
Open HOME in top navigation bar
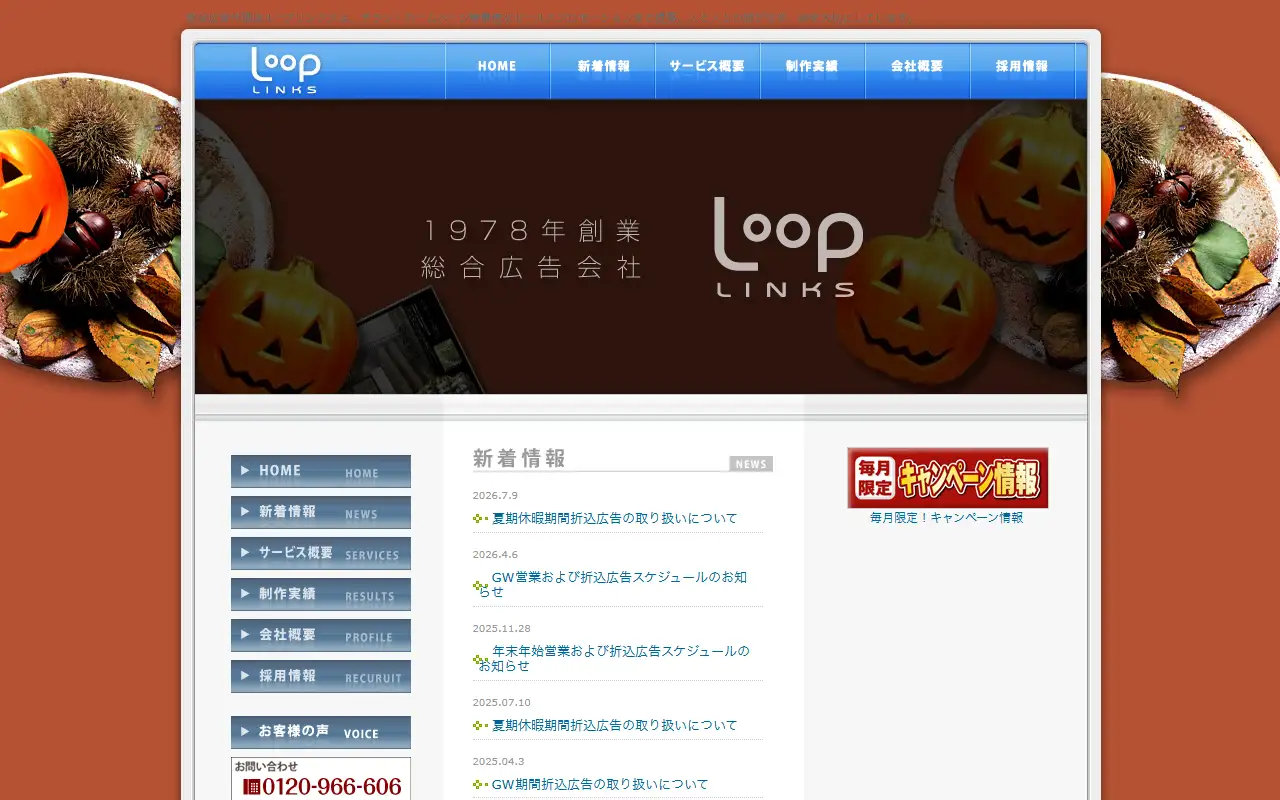(x=498, y=71)
